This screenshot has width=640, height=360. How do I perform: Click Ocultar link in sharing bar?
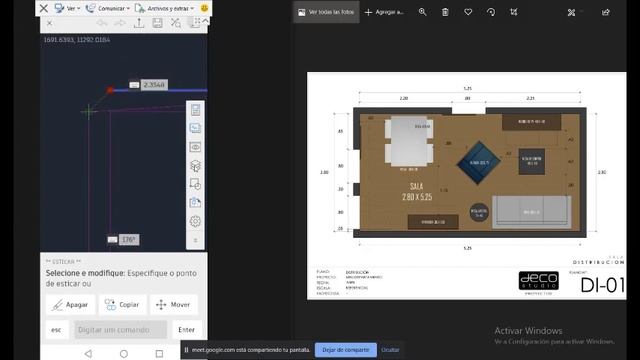tap(390, 350)
